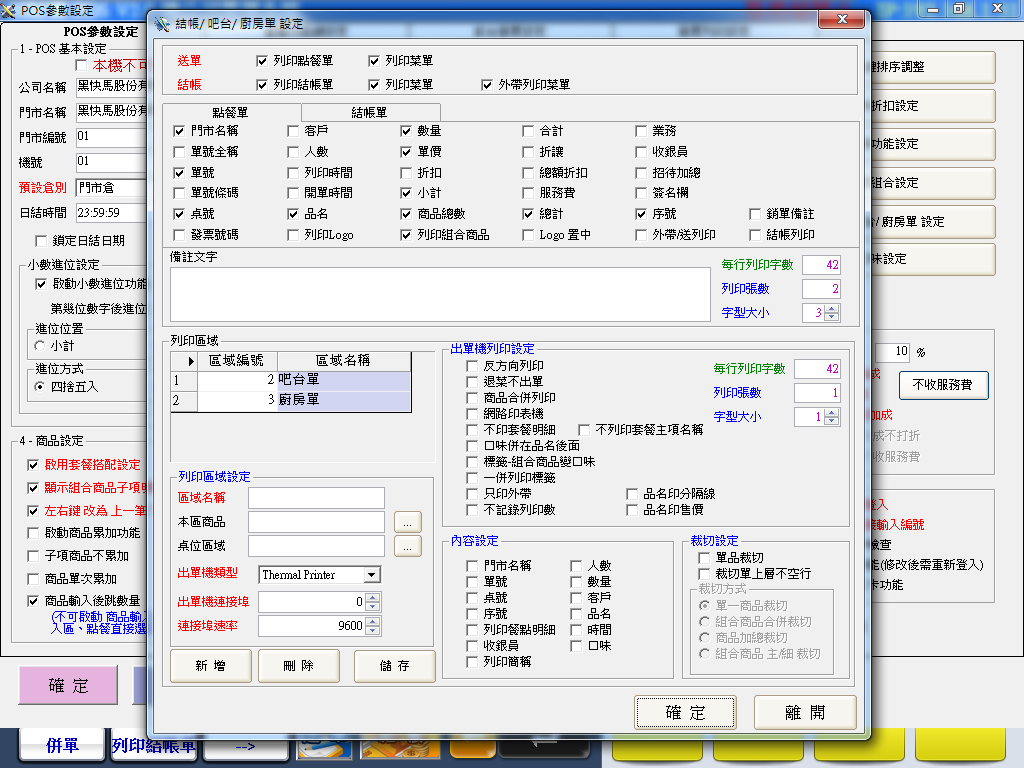Increase the 出單機連接埠 value with up arrow
The width and height of the screenshot is (1024, 768).
(373, 598)
